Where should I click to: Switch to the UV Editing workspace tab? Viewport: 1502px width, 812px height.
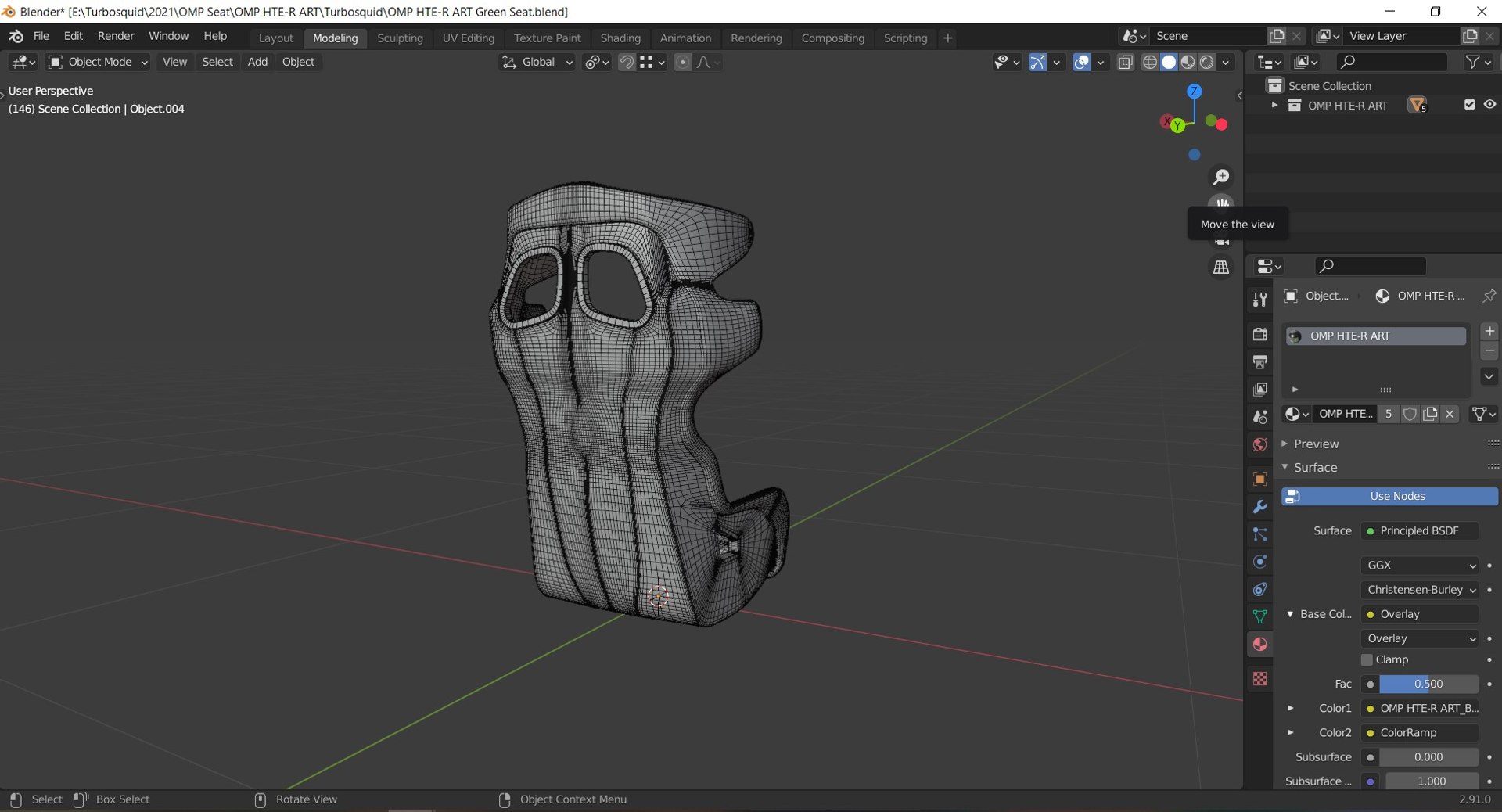click(x=469, y=38)
